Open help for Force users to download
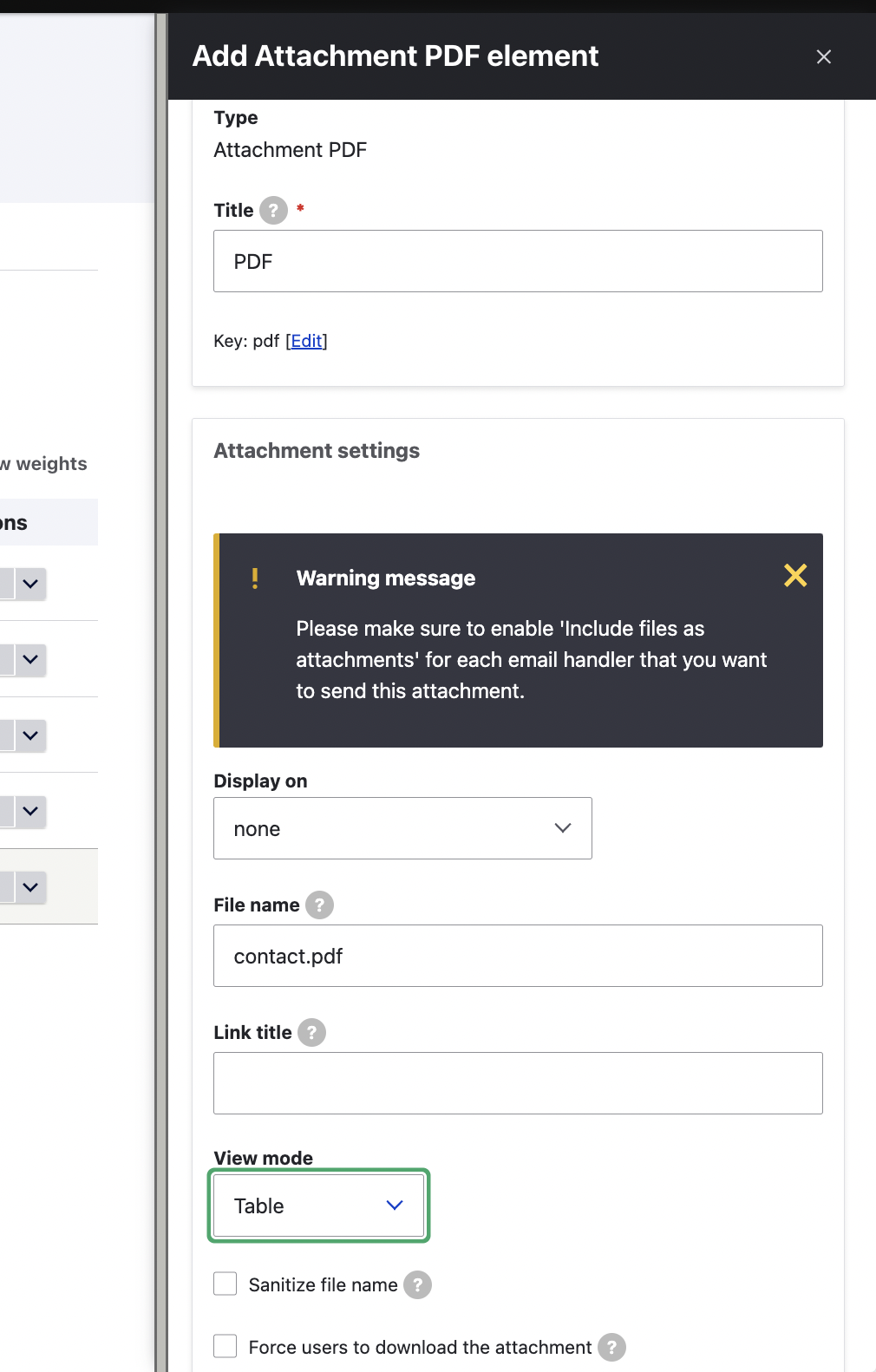Screen dimensions: 876x1372 point(611,1347)
